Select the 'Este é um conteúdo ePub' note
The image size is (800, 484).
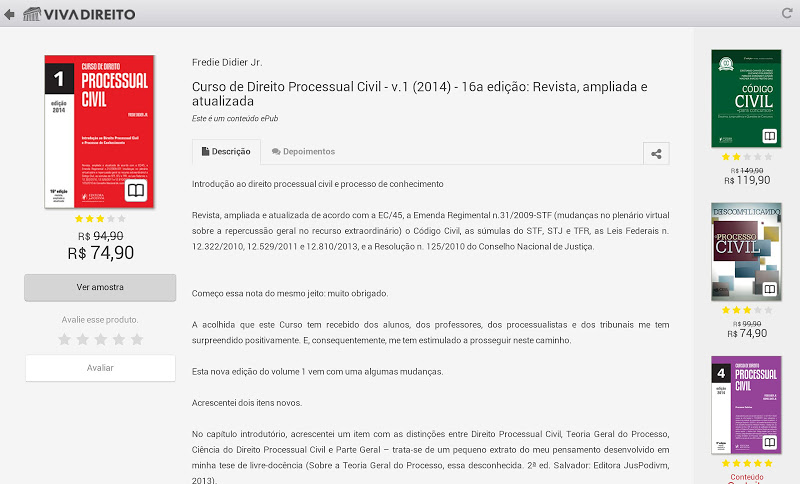235,118
